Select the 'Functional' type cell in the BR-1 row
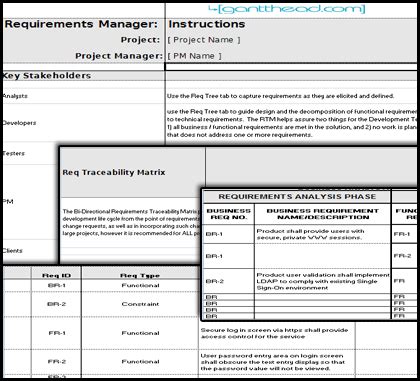420x381 pixels. (x=140, y=286)
